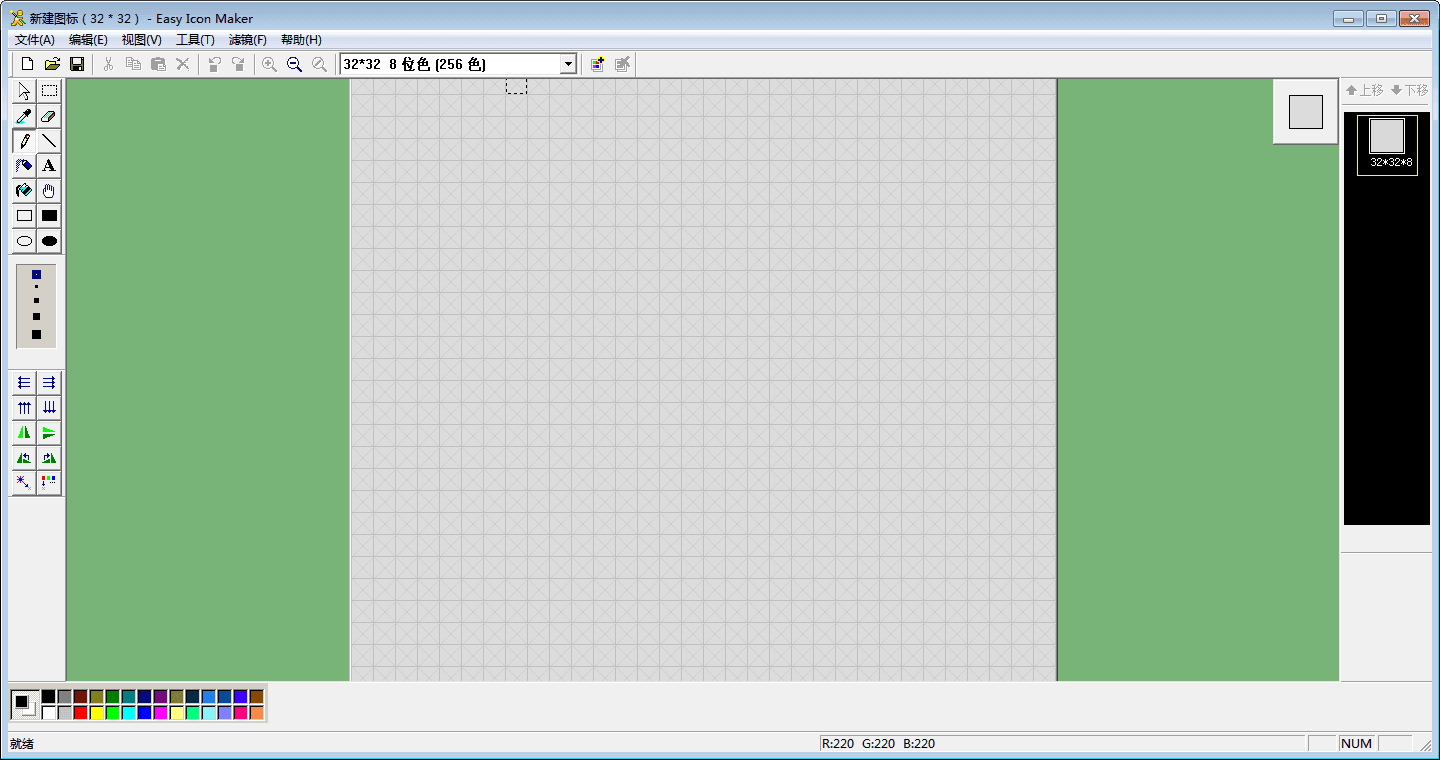Screen dimensions: 1440x760
Task: Select the hollow Rectangle tool
Action: [24, 216]
